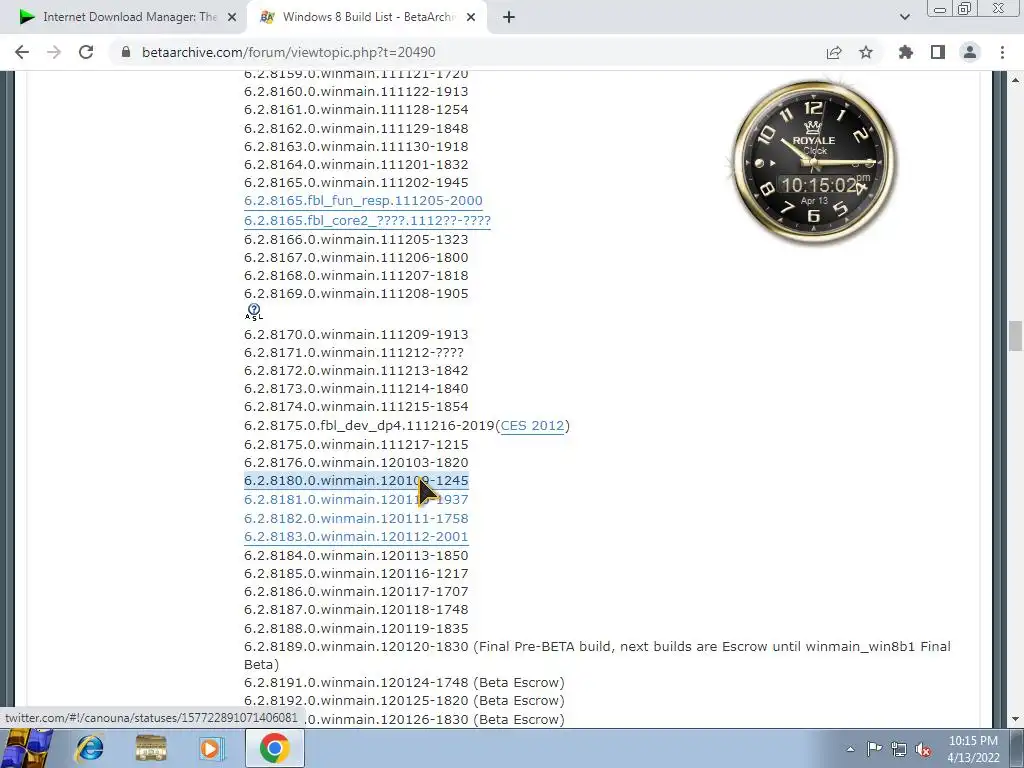Reload the current page
Screen dimensions: 1024x768
pos(86,52)
